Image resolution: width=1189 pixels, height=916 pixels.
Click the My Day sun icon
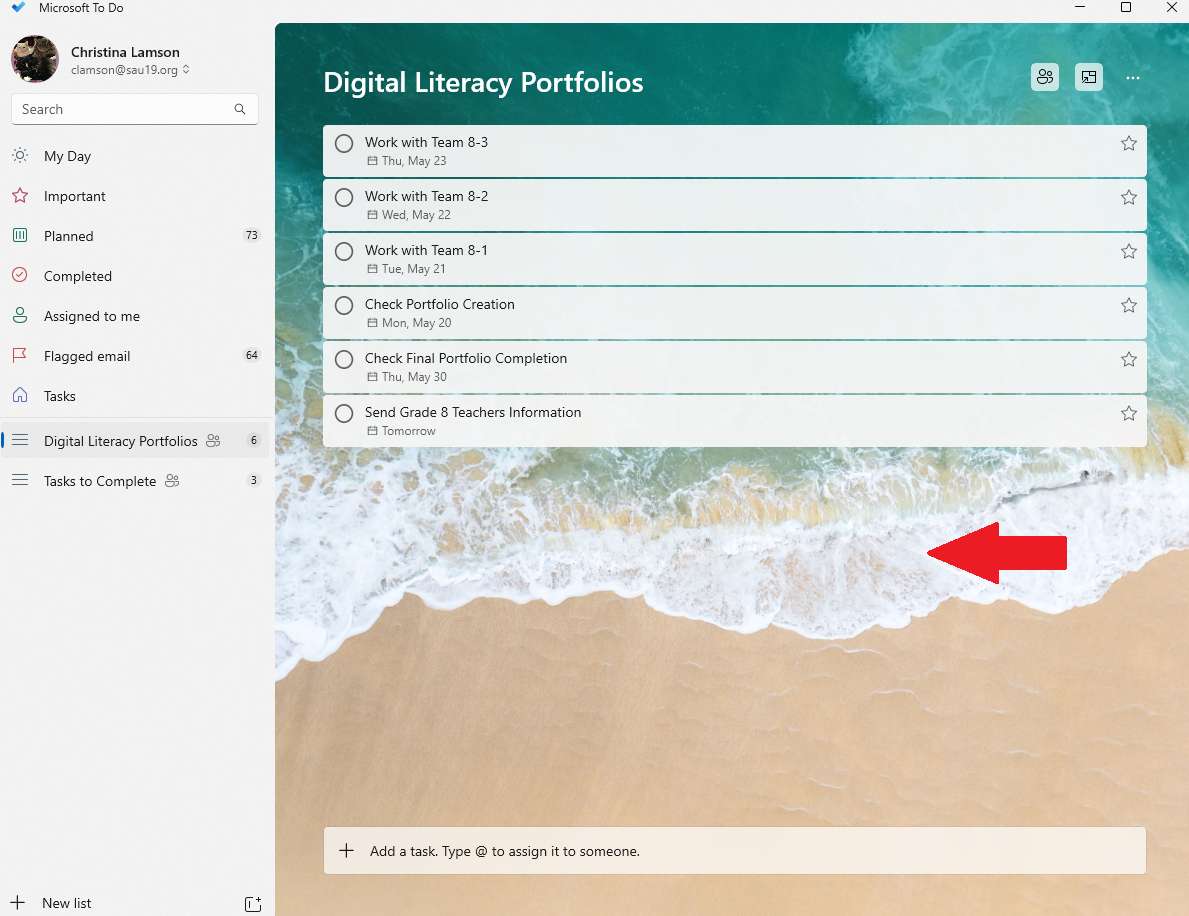coord(20,155)
